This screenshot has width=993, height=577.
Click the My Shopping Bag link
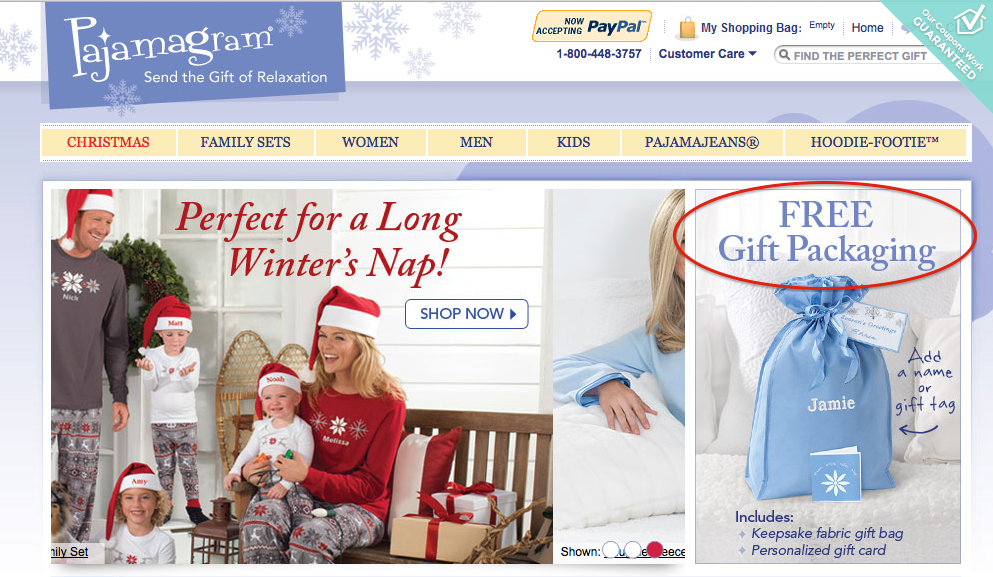pos(751,28)
